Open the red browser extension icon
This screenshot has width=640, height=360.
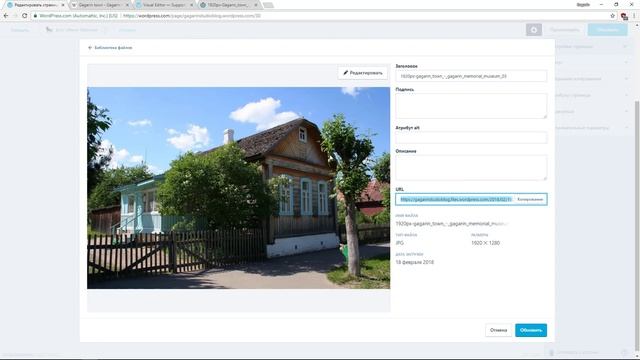tap(624, 16)
